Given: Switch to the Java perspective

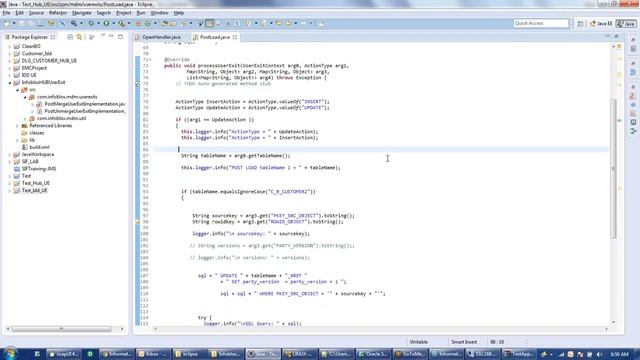Looking at the screenshot, I should pyautogui.click(x=626, y=24).
